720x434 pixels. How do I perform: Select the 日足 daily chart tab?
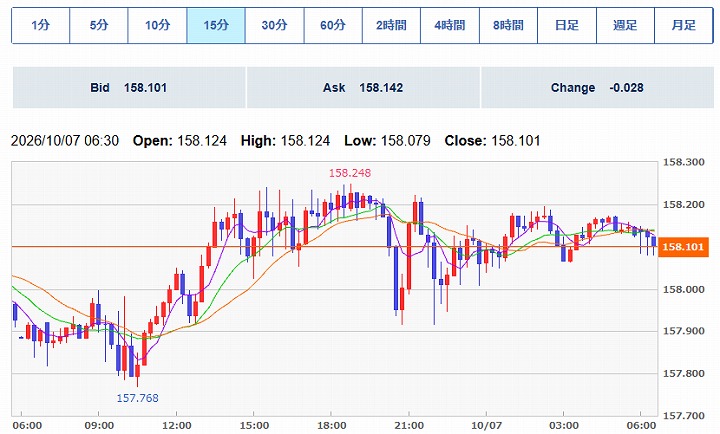567,25
